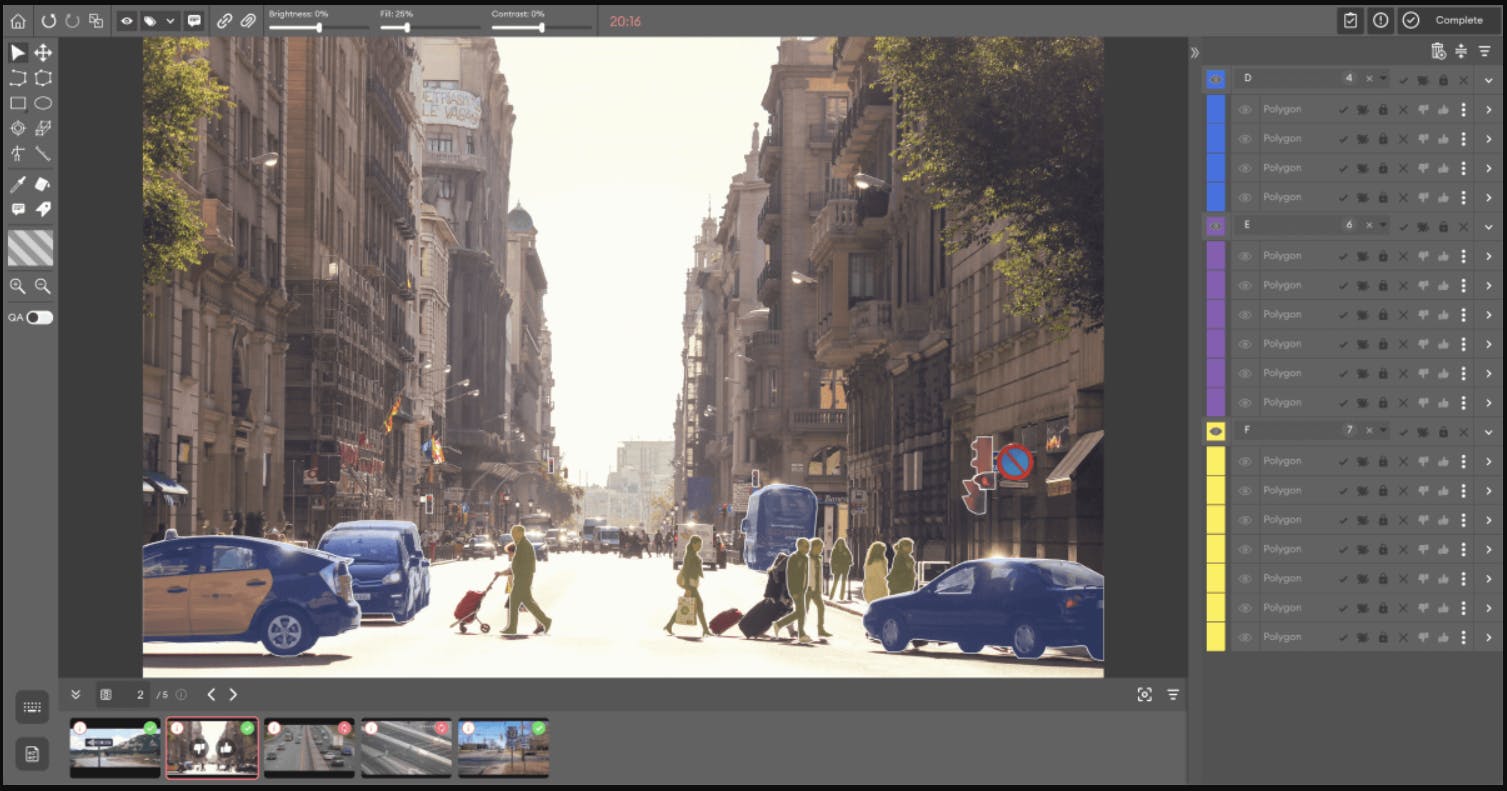Open the filter icon right of the image navigation
Screen dimensions: 1507x791
coord(1173,694)
